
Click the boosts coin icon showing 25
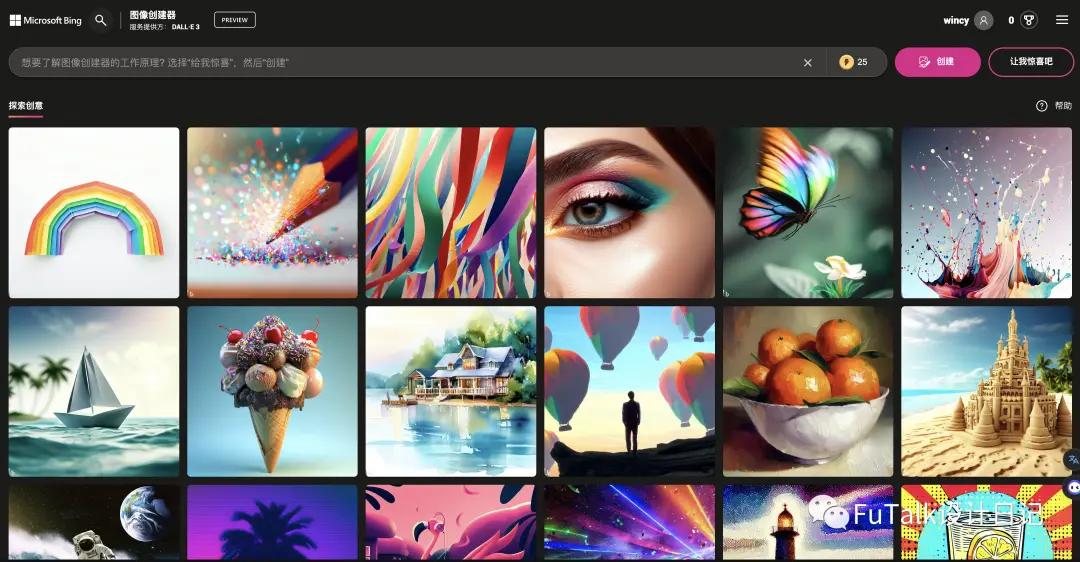click(846, 62)
